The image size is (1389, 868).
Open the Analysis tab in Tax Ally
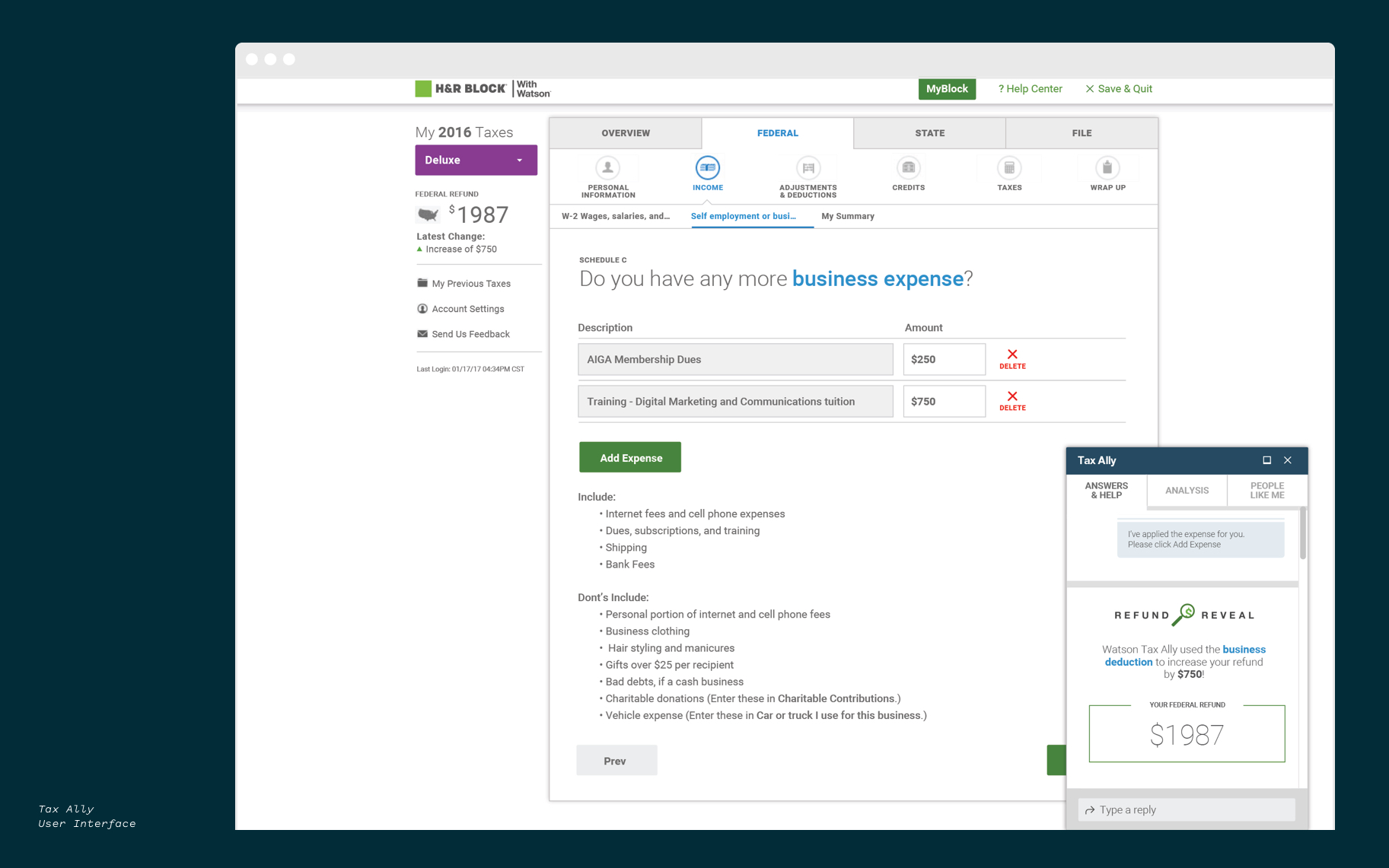coord(1187,491)
